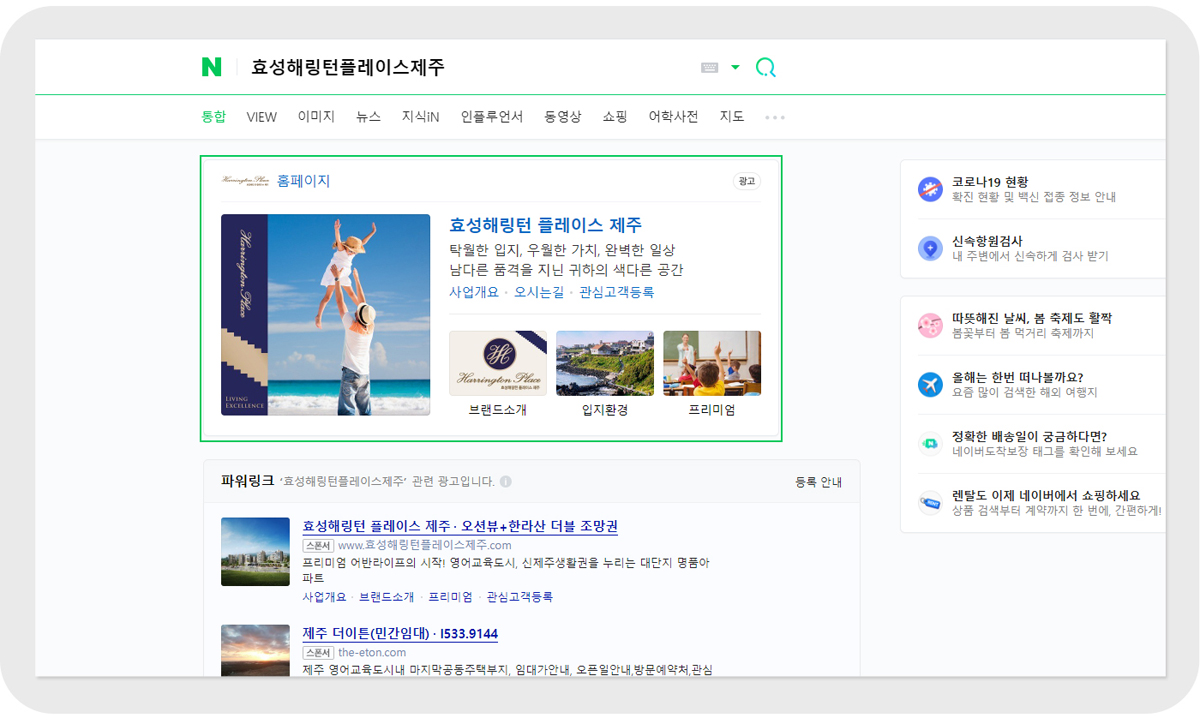Screen dimensions: 1200x724
Task: Click the airplane travel icon
Action: pyautogui.click(x=930, y=384)
